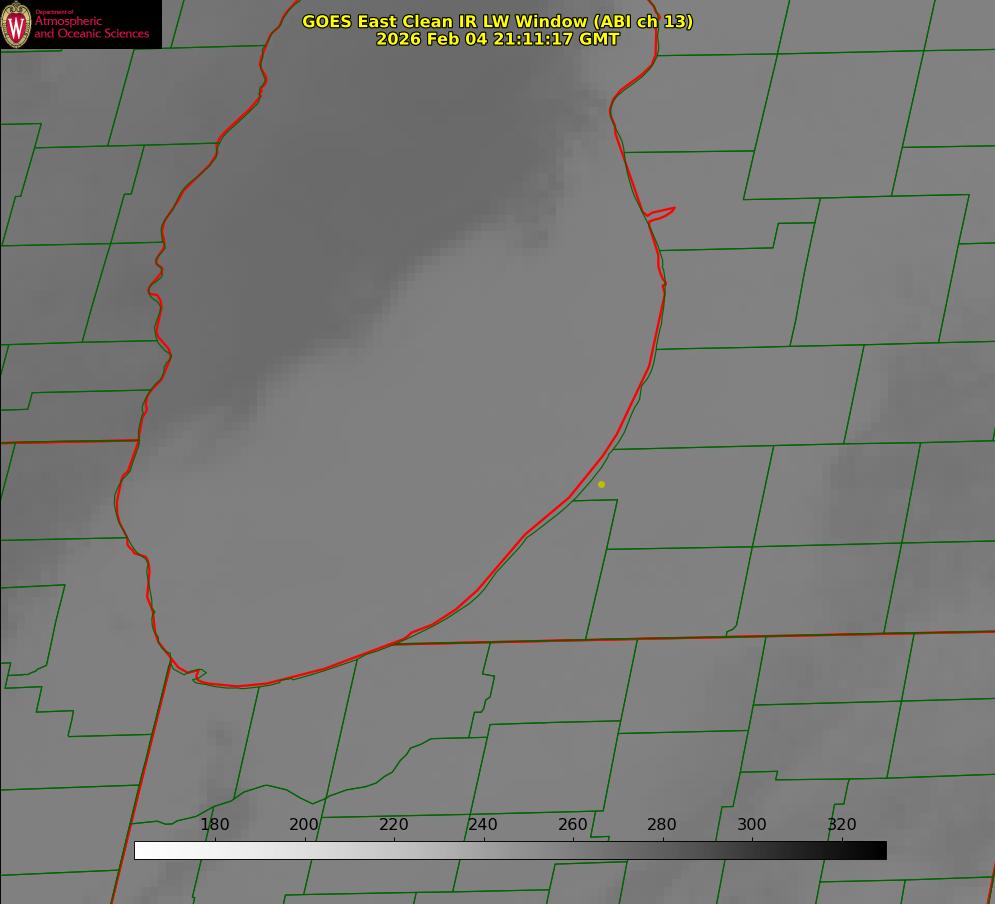Click the 180 colorbar label
Screen dimensions: 995x904
[x=214, y=824]
